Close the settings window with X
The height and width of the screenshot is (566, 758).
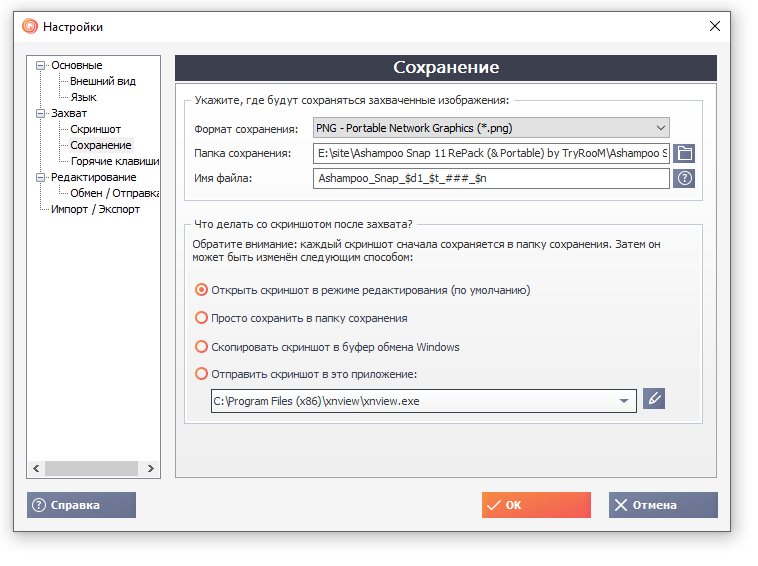click(714, 26)
